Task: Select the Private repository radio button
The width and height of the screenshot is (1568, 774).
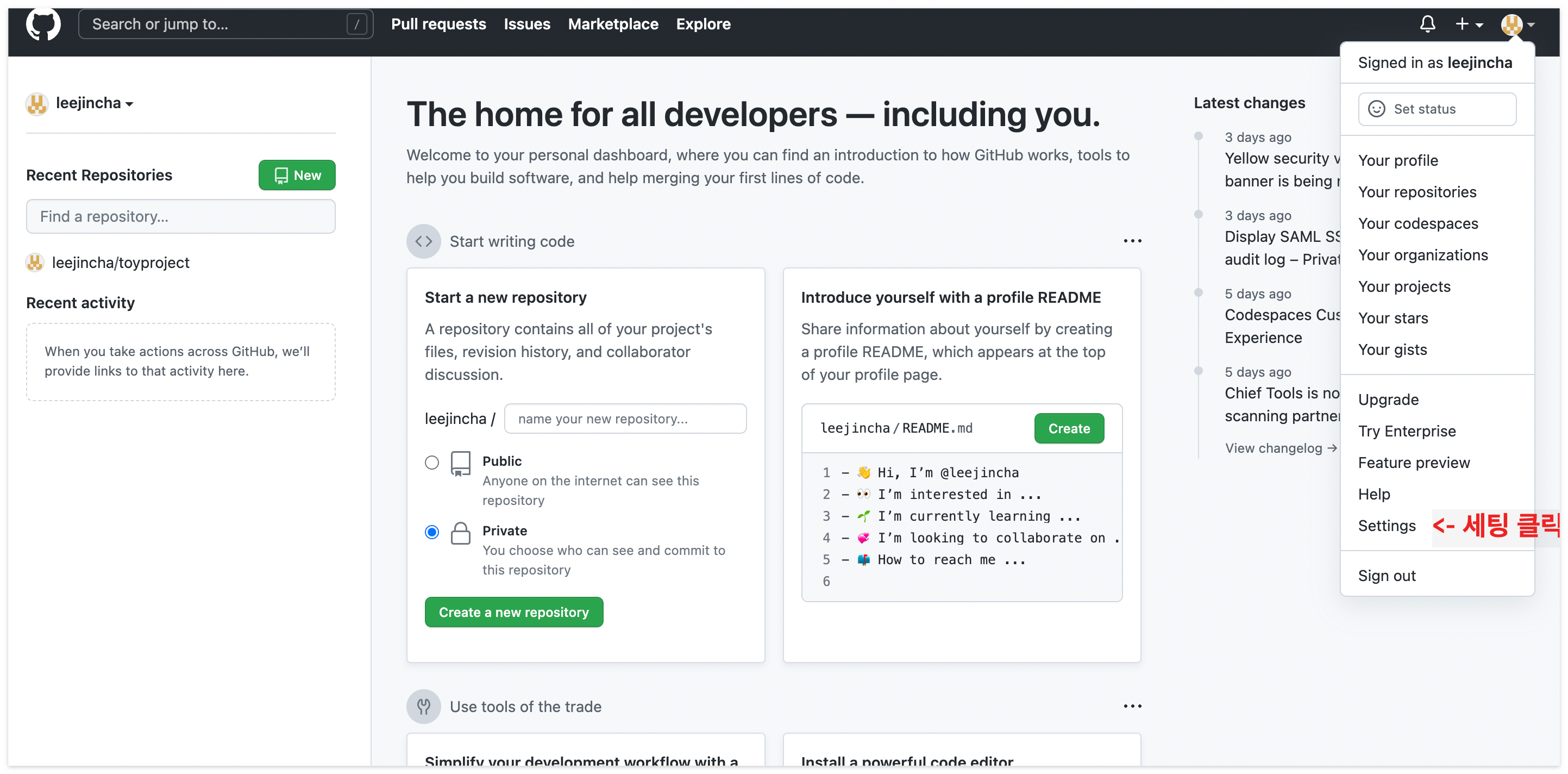Action: click(x=431, y=532)
